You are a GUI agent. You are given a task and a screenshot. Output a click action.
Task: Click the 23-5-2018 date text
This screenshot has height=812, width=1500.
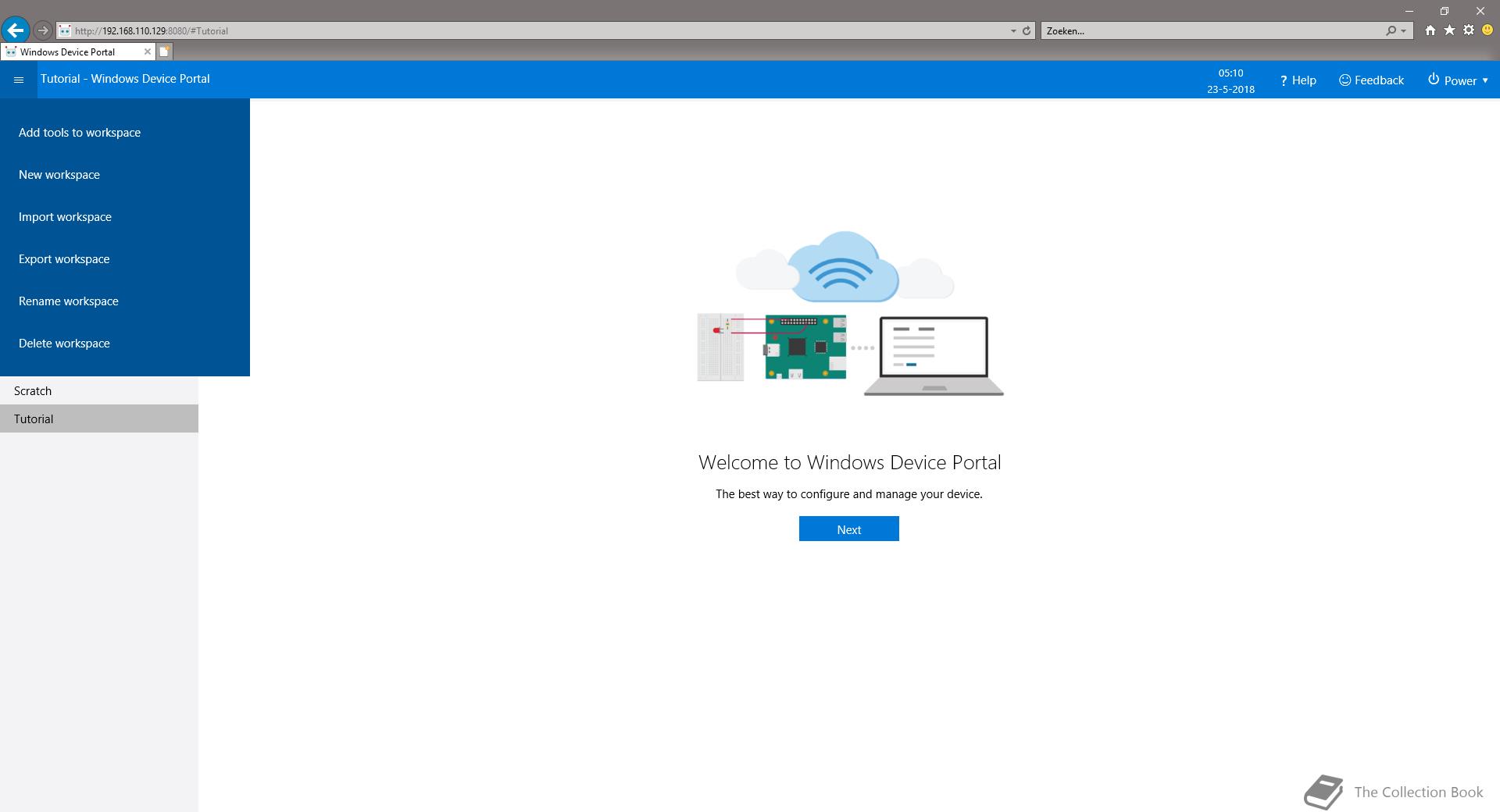coord(1230,89)
